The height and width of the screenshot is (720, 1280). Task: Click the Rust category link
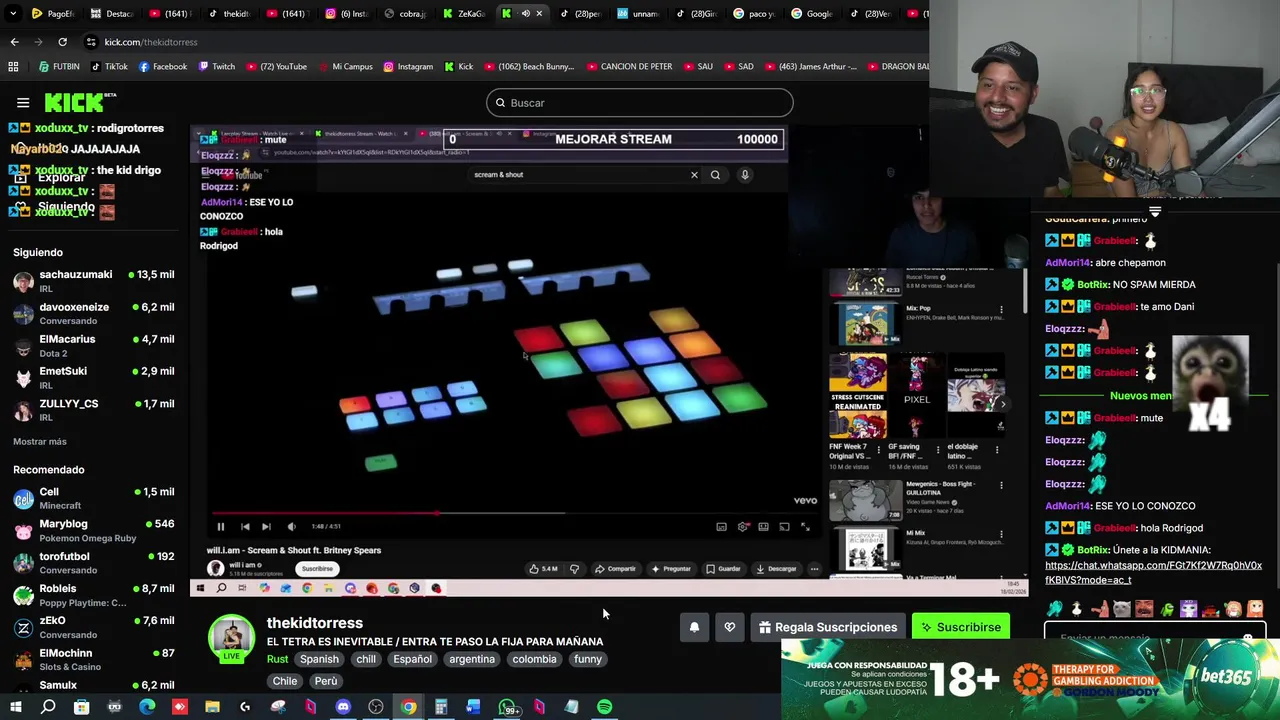click(277, 659)
